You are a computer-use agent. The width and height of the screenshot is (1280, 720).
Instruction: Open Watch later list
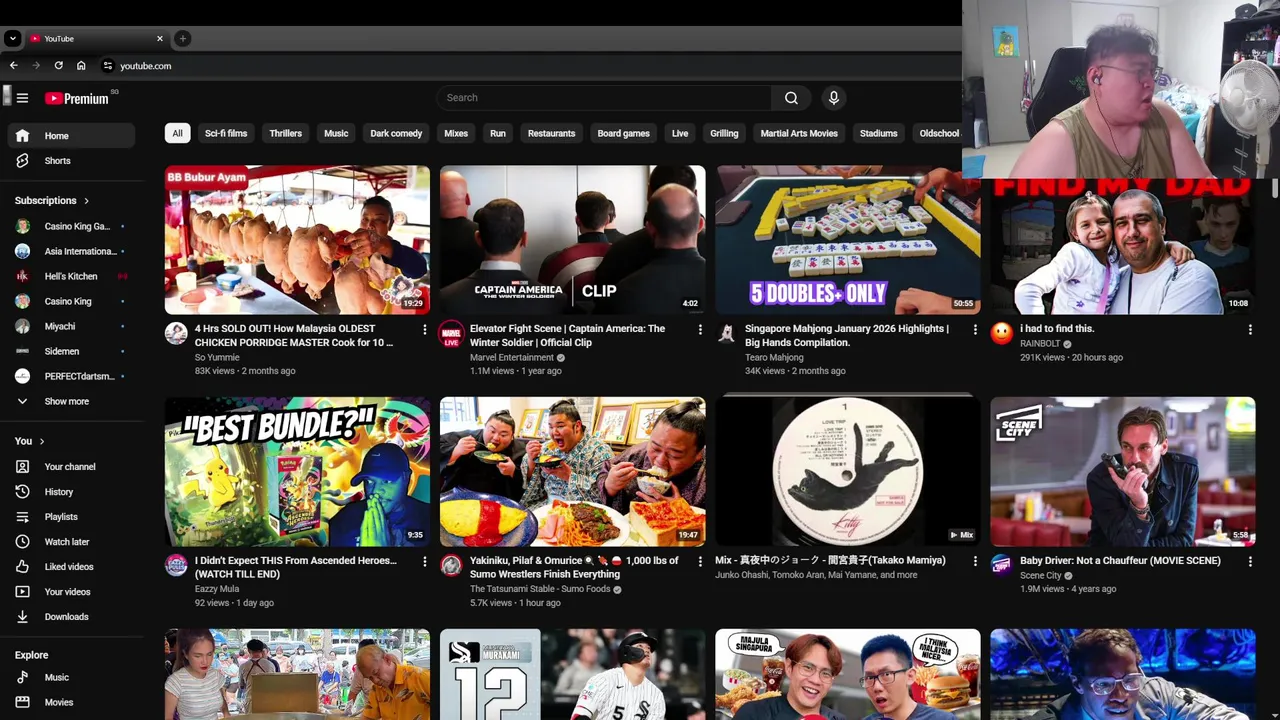tap(70, 542)
